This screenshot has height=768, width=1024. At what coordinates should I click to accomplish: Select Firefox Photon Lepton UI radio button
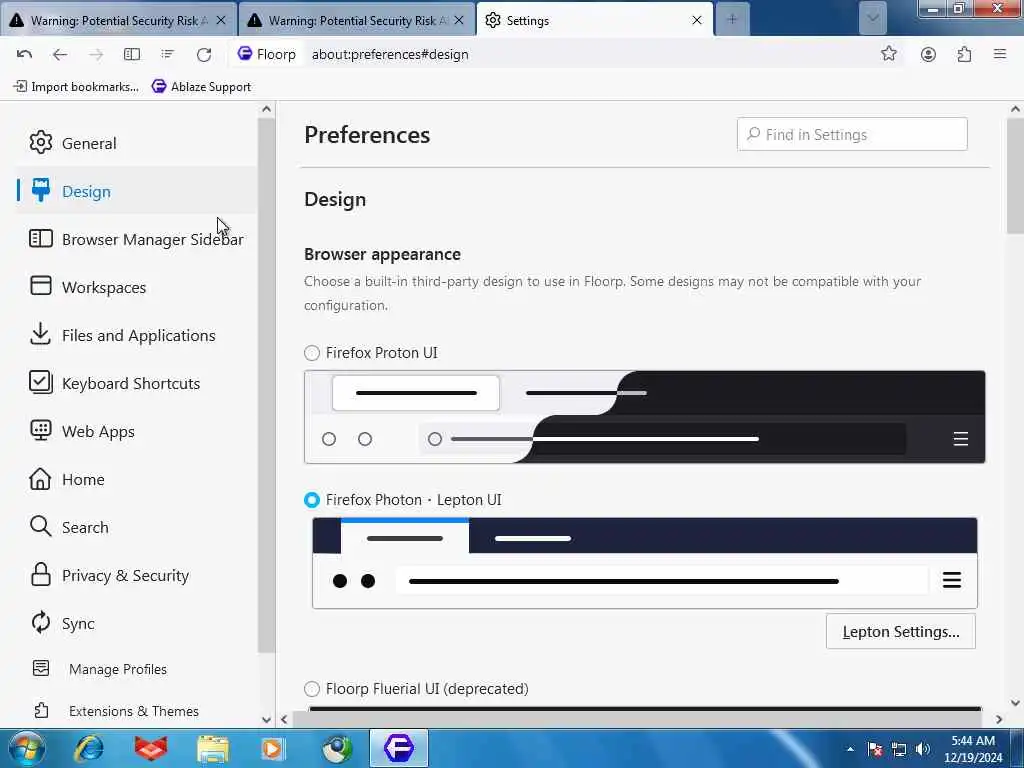click(312, 500)
